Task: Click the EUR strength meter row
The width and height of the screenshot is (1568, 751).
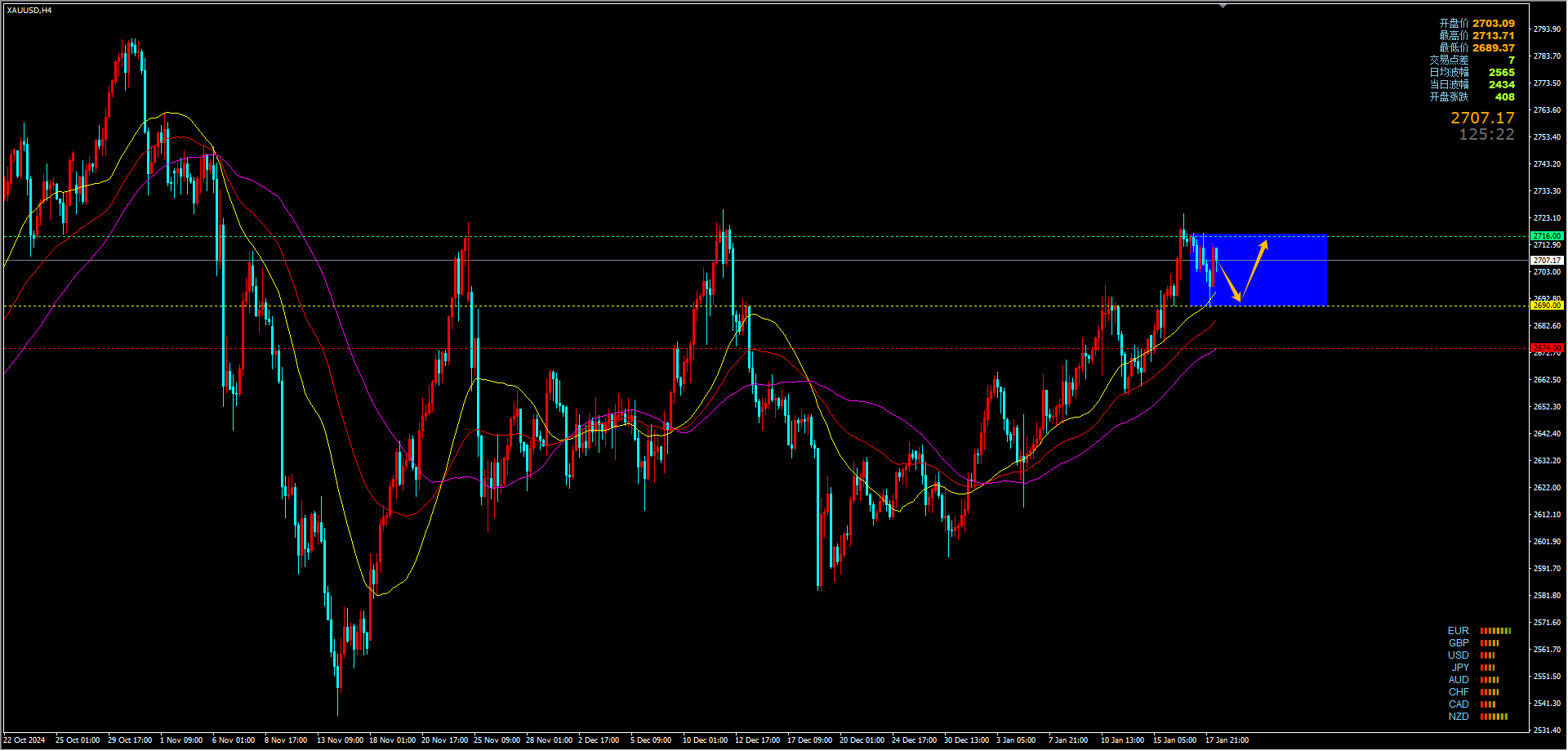Action: point(1479,631)
